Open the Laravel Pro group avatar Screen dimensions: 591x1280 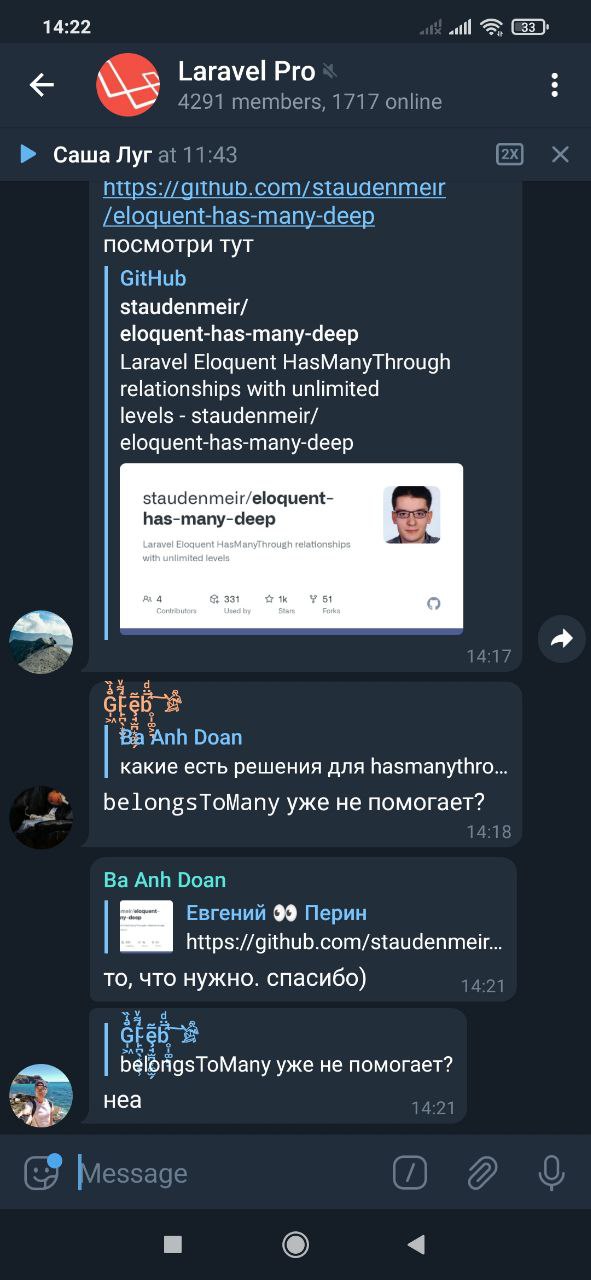click(x=128, y=85)
